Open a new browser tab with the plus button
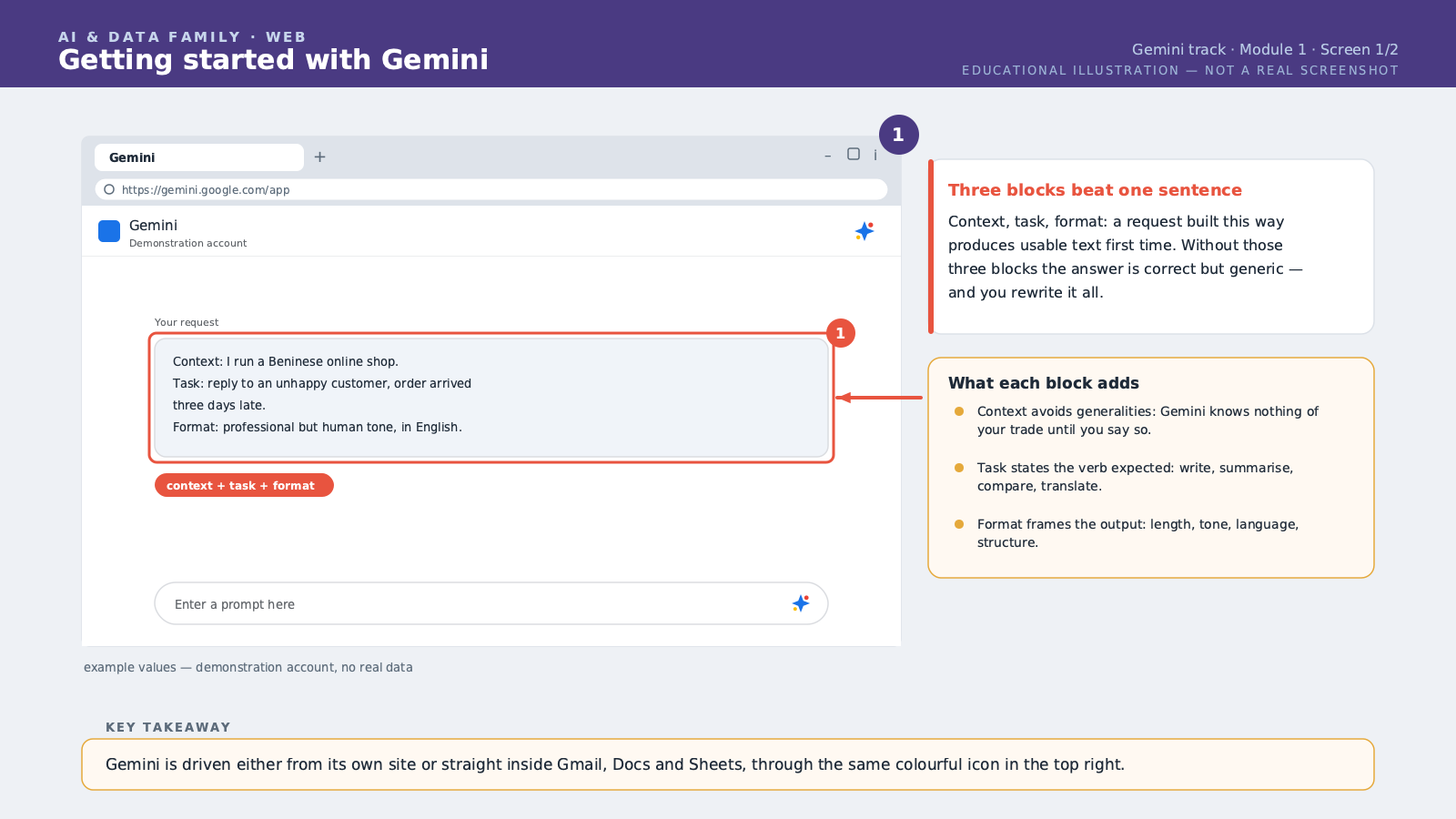 click(319, 157)
